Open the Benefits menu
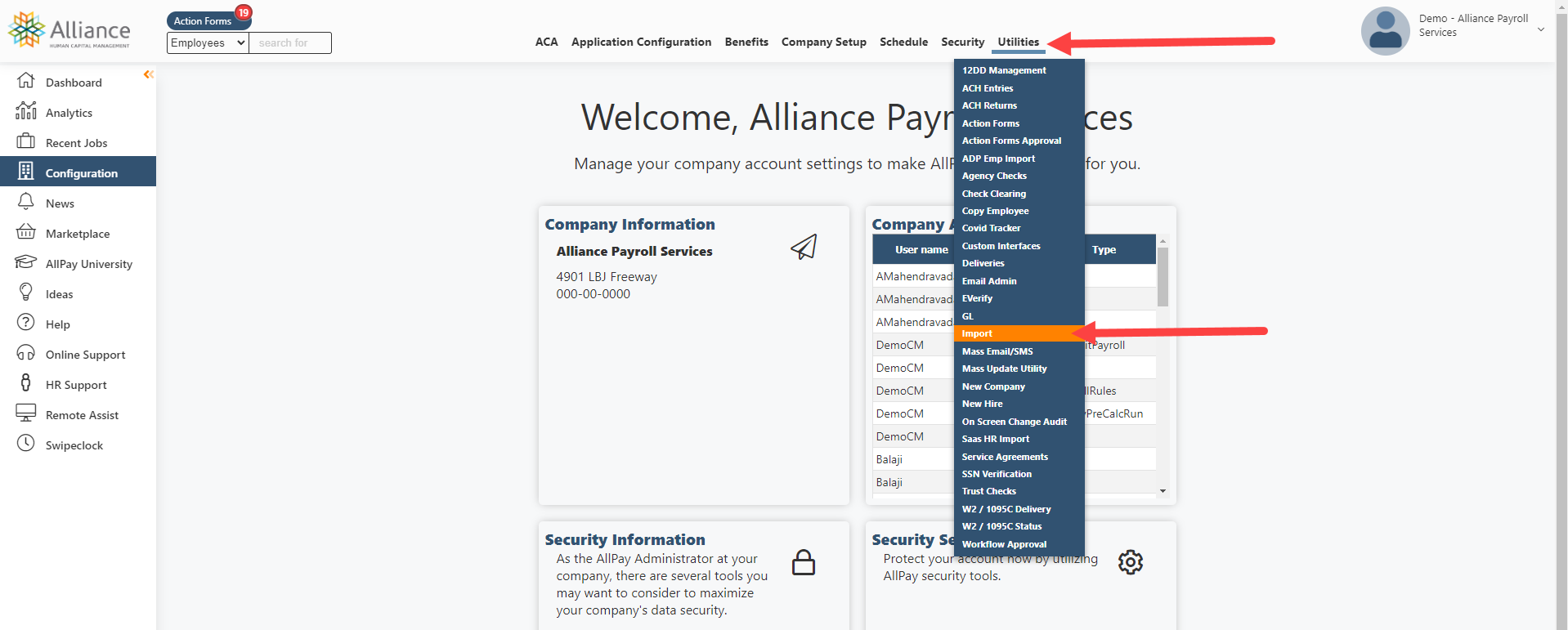Viewport: 1568px width, 630px height. [746, 42]
